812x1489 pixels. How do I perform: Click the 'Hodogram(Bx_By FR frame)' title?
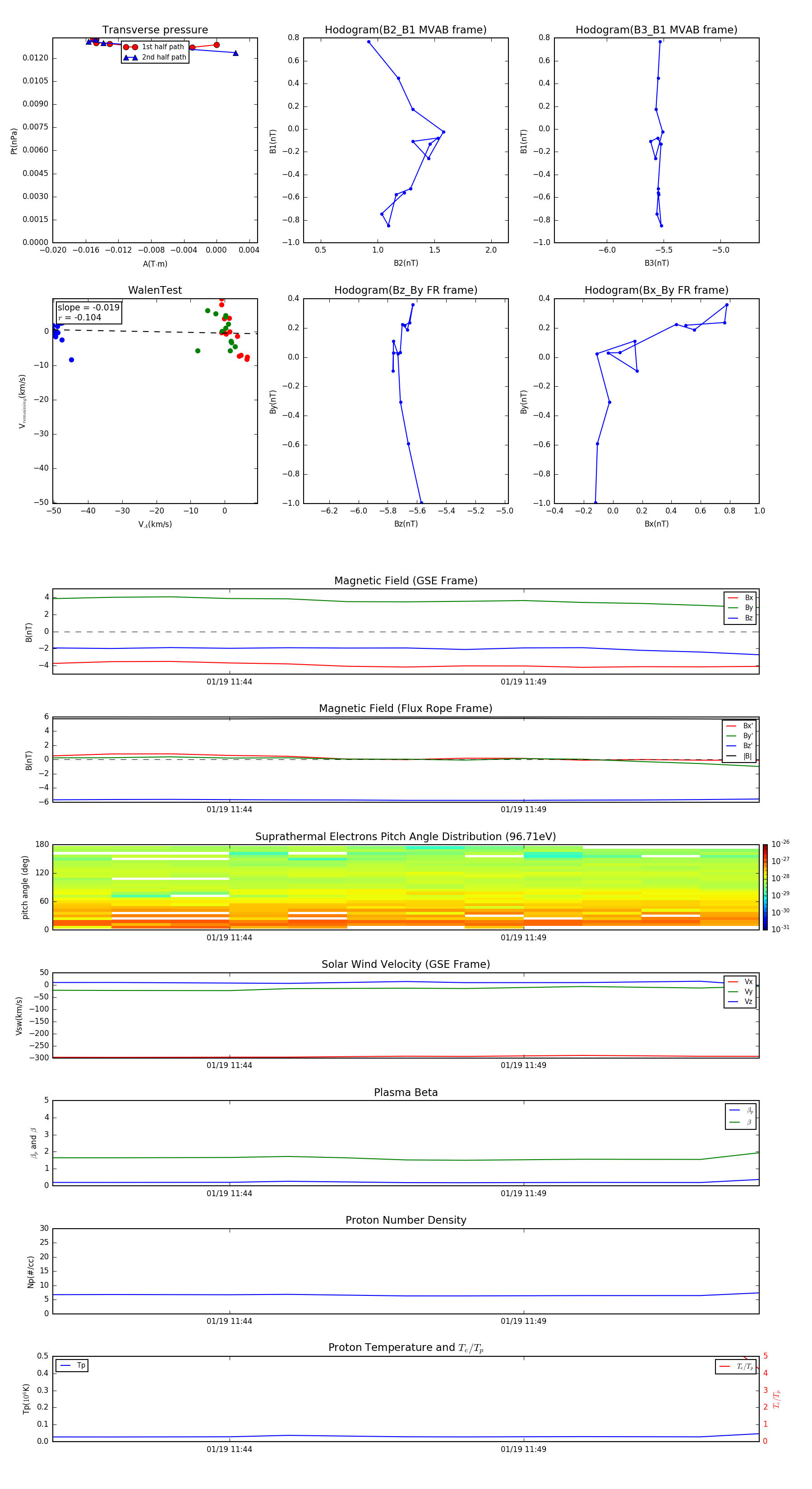(x=656, y=290)
